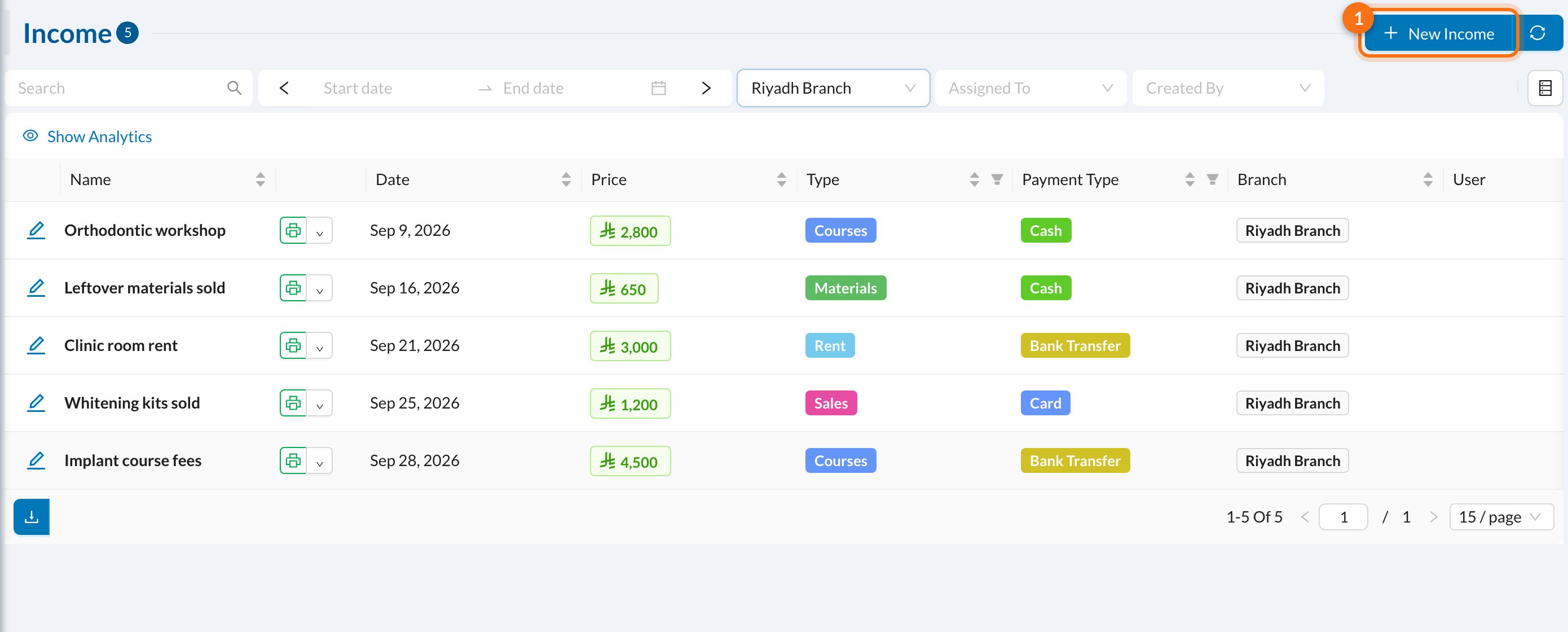Expand print options for Implant course fees

tap(320, 461)
